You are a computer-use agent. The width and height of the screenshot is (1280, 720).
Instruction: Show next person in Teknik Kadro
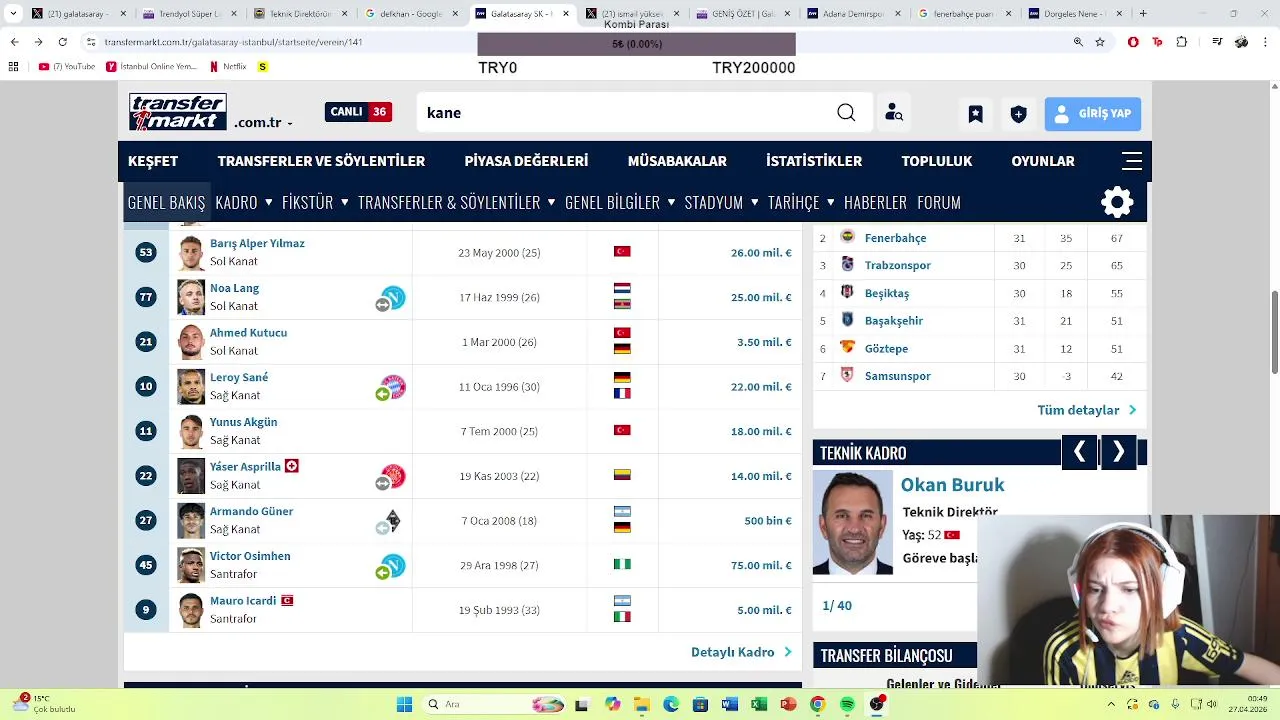(x=1118, y=452)
